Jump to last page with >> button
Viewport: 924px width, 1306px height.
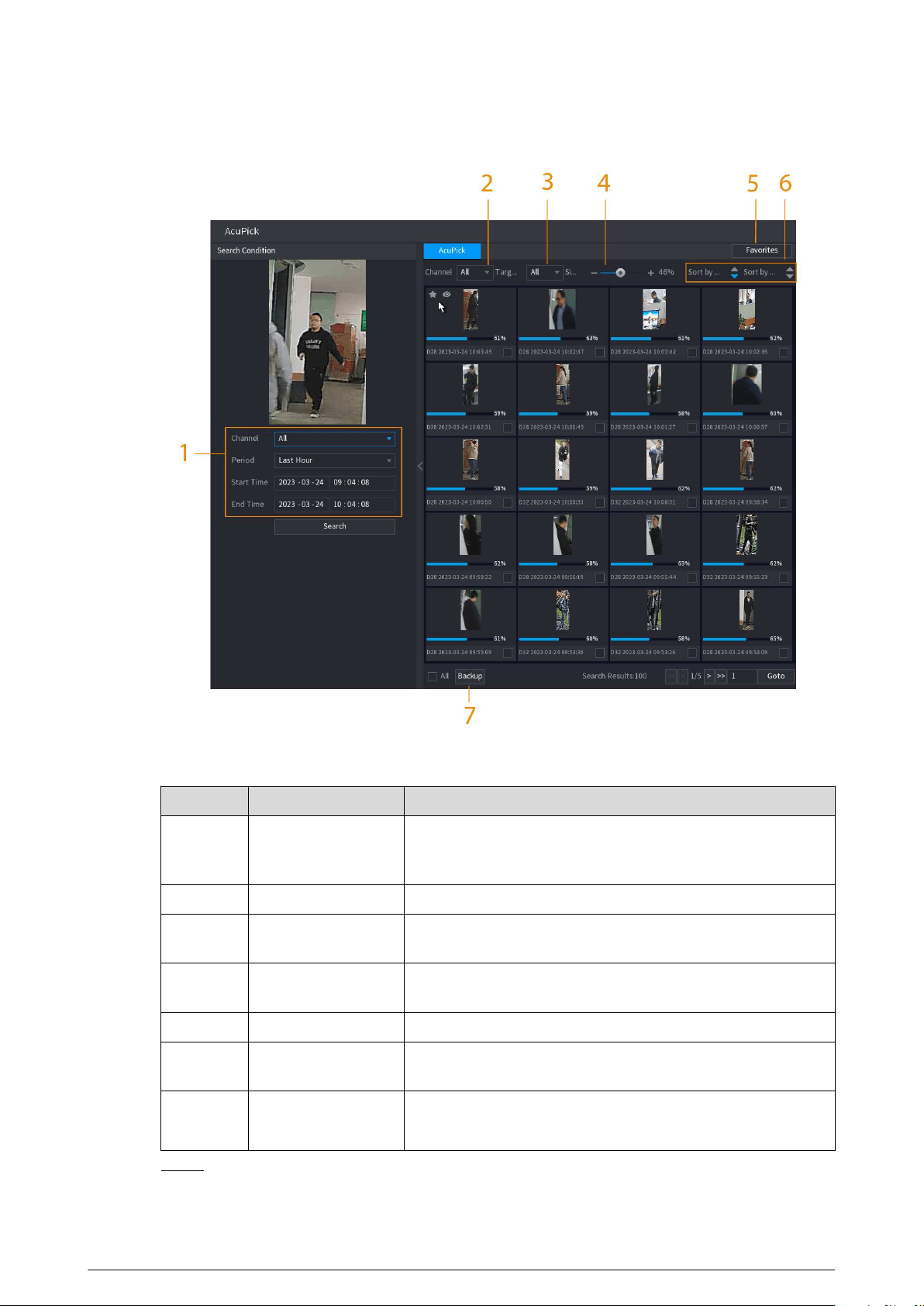pos(721,676)
